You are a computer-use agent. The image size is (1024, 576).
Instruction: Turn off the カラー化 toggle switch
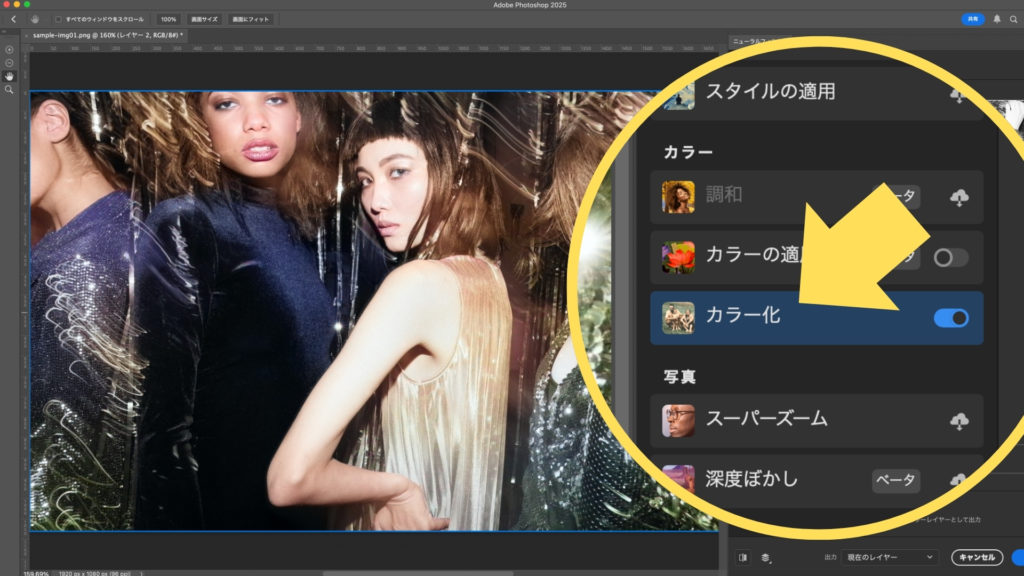pos(950,318)
